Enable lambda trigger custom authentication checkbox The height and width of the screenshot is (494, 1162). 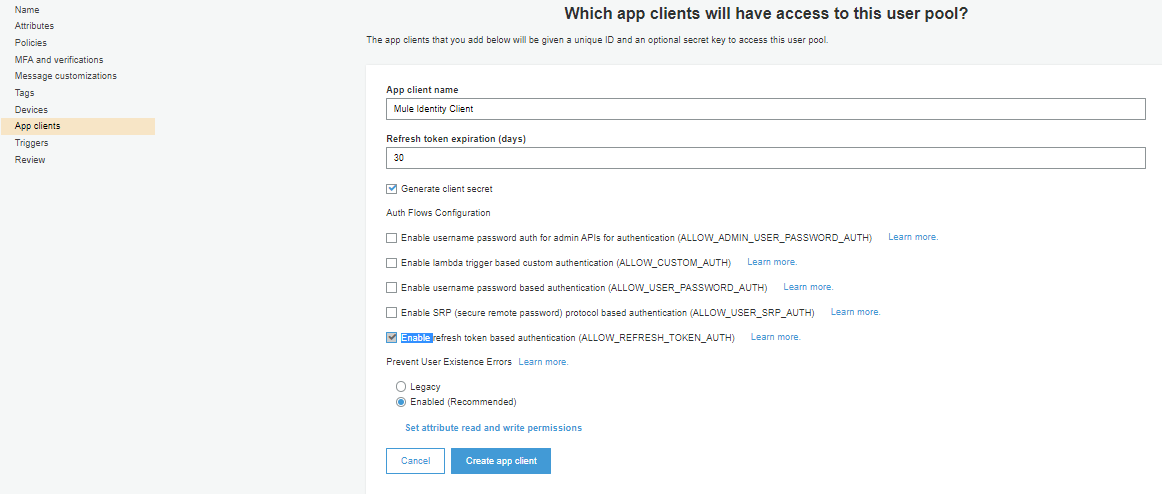click(392, 263)
